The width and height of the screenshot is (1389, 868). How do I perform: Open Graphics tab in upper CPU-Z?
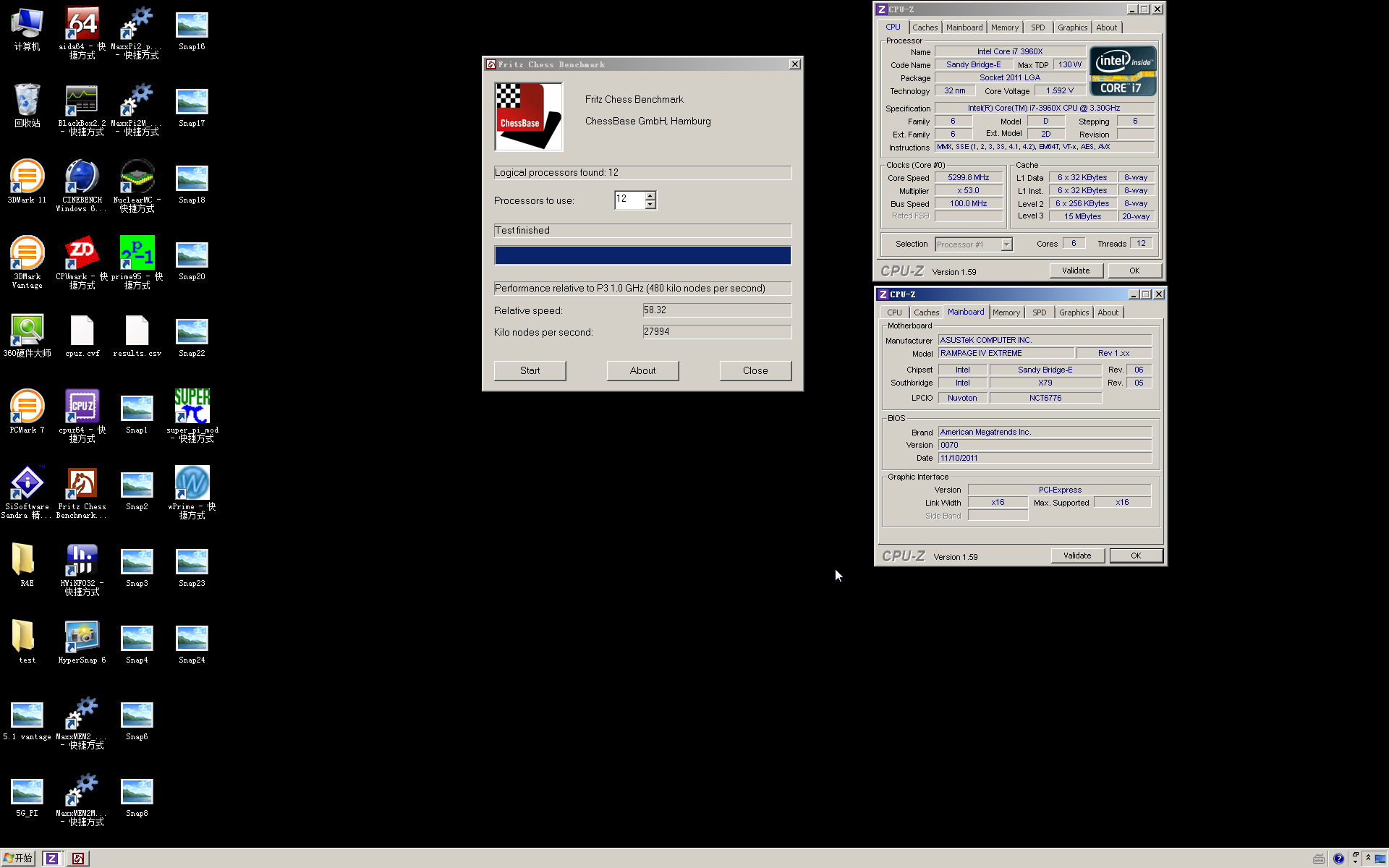(1072, 27)
